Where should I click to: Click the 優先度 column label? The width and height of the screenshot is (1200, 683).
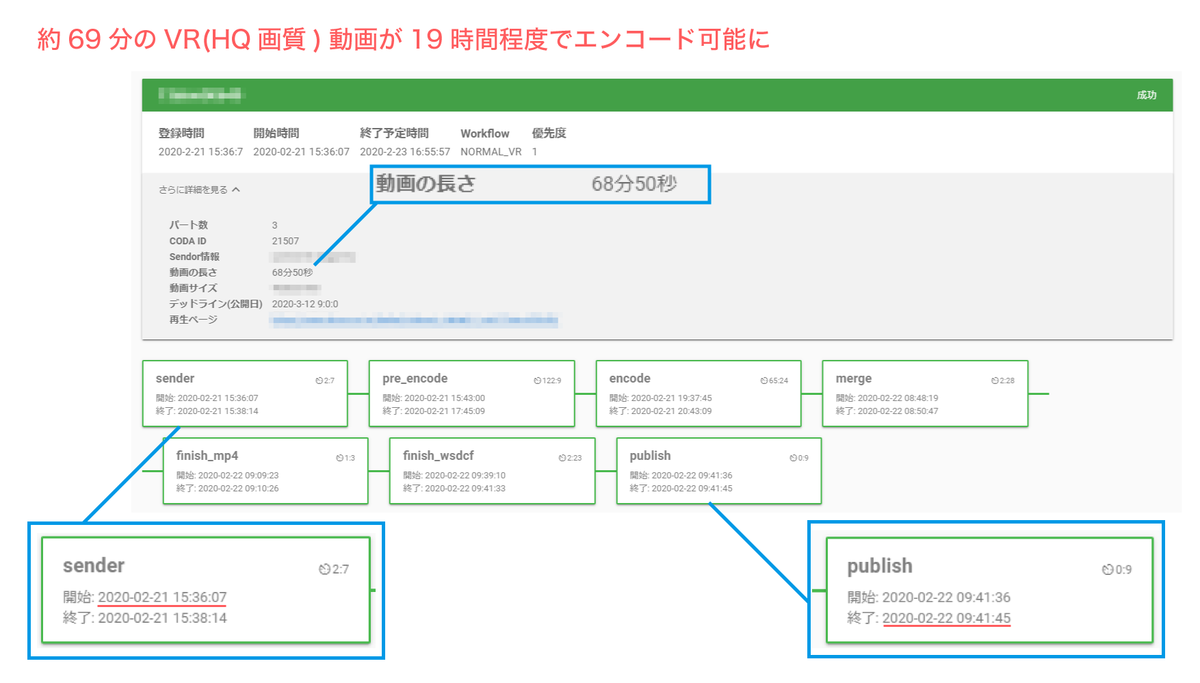(549, 133)
